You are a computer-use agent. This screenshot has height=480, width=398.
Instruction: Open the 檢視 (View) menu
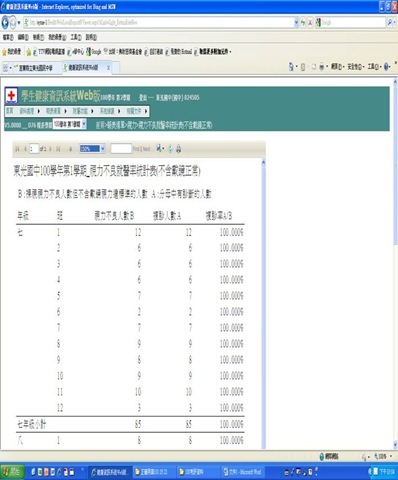pos(38,37)
